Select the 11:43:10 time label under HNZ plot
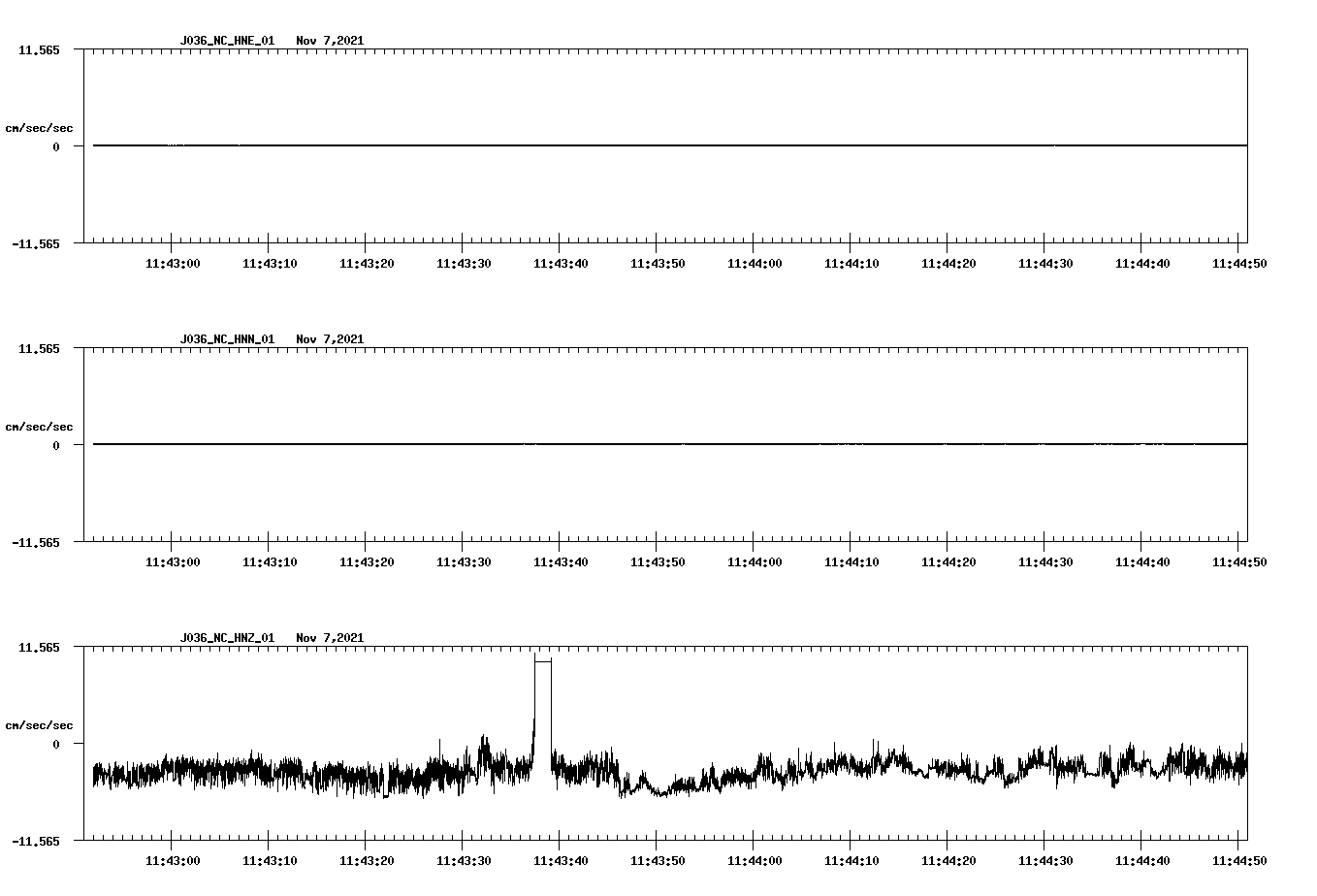Screen dimensions: 1317x896 (270, 861)
